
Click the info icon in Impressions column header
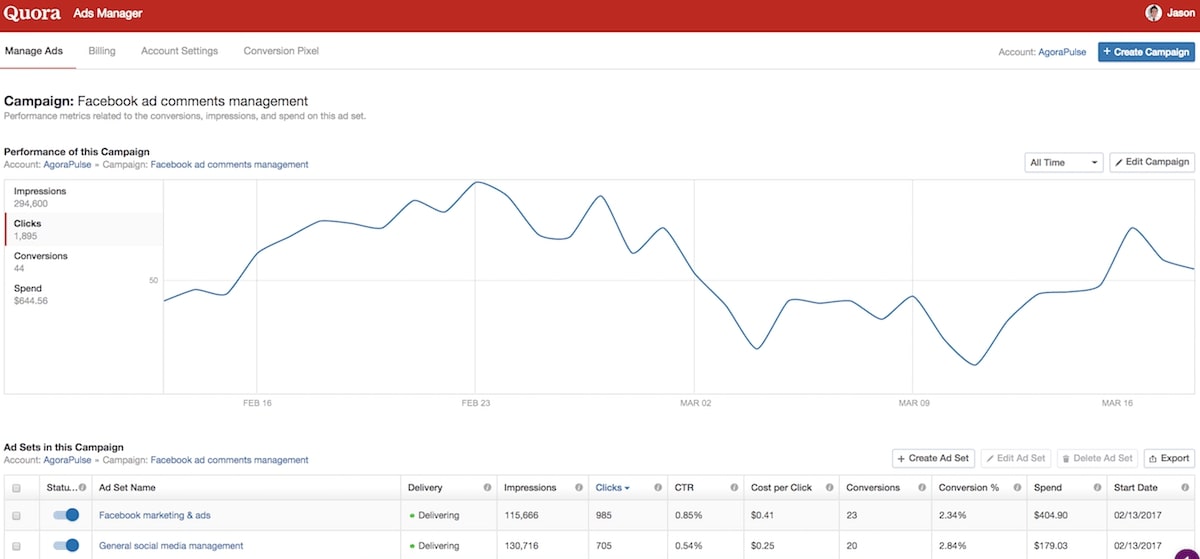pos(579,488)
